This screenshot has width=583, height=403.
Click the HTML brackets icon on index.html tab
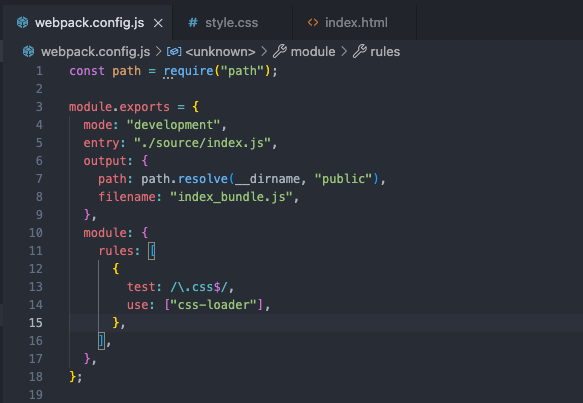point(313,23)
